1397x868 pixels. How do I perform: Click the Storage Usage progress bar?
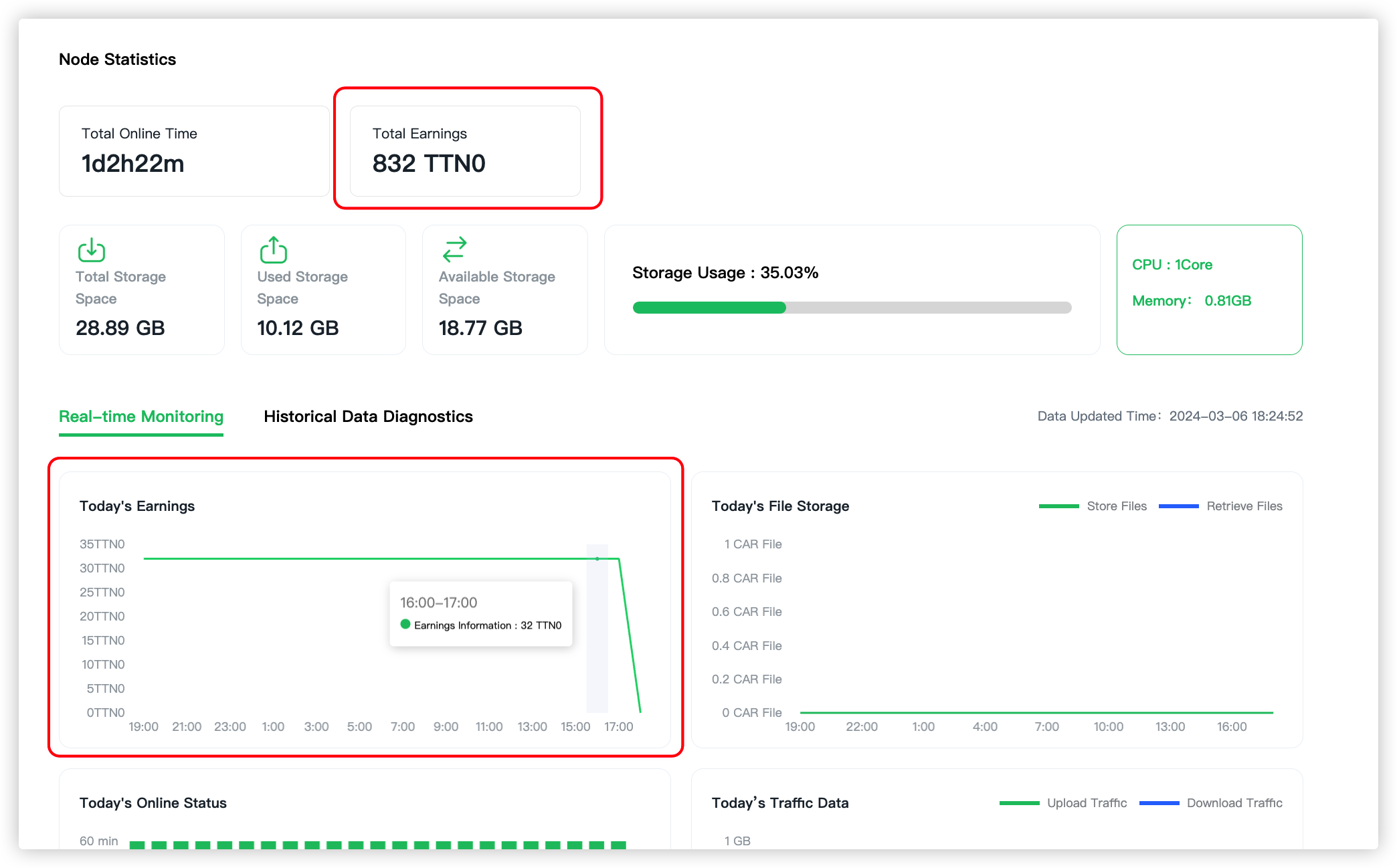[852, 308]
